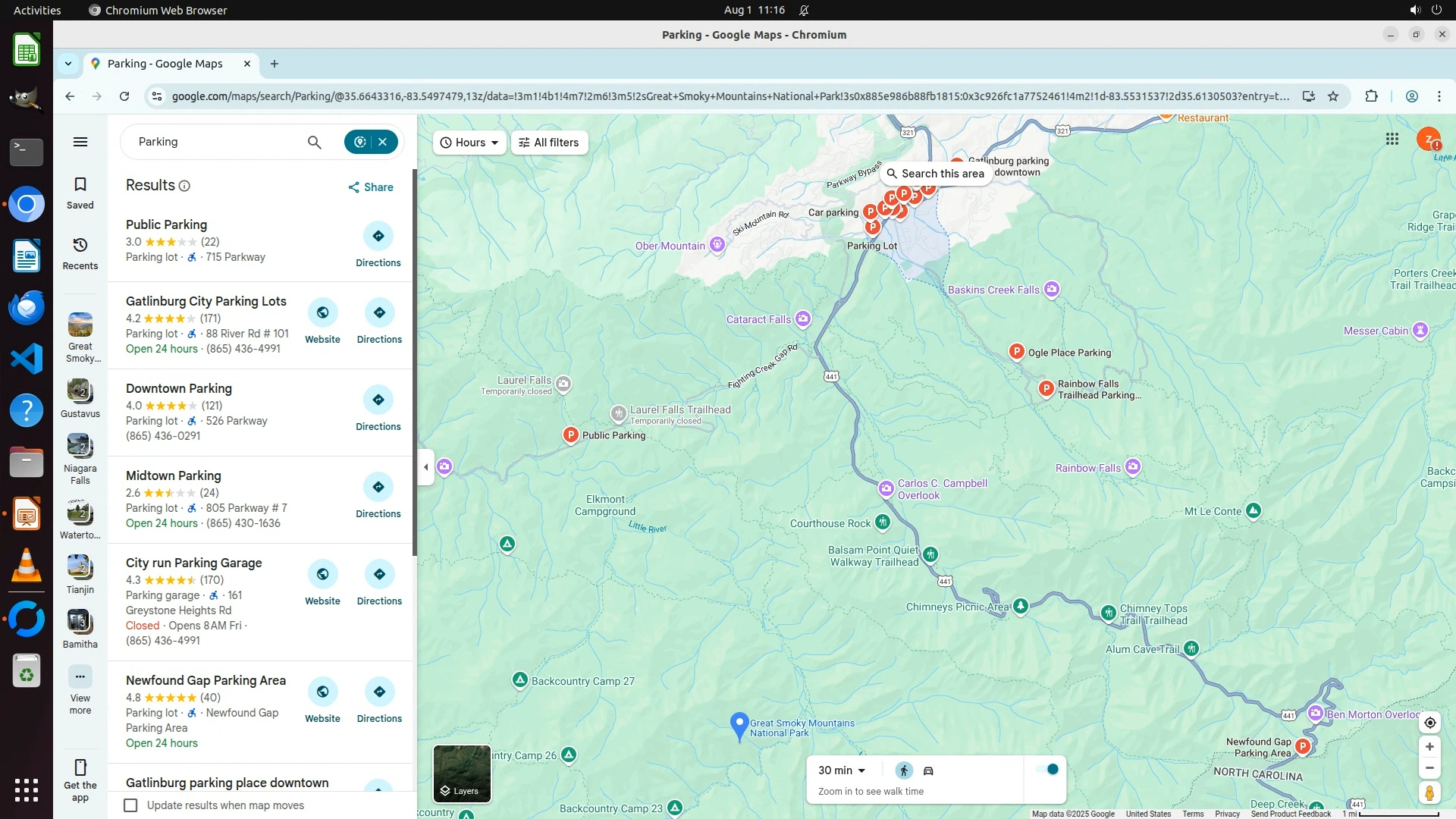Click the search magnifier icon
The image size is (1456, 819).
click(x=314, y=142)
